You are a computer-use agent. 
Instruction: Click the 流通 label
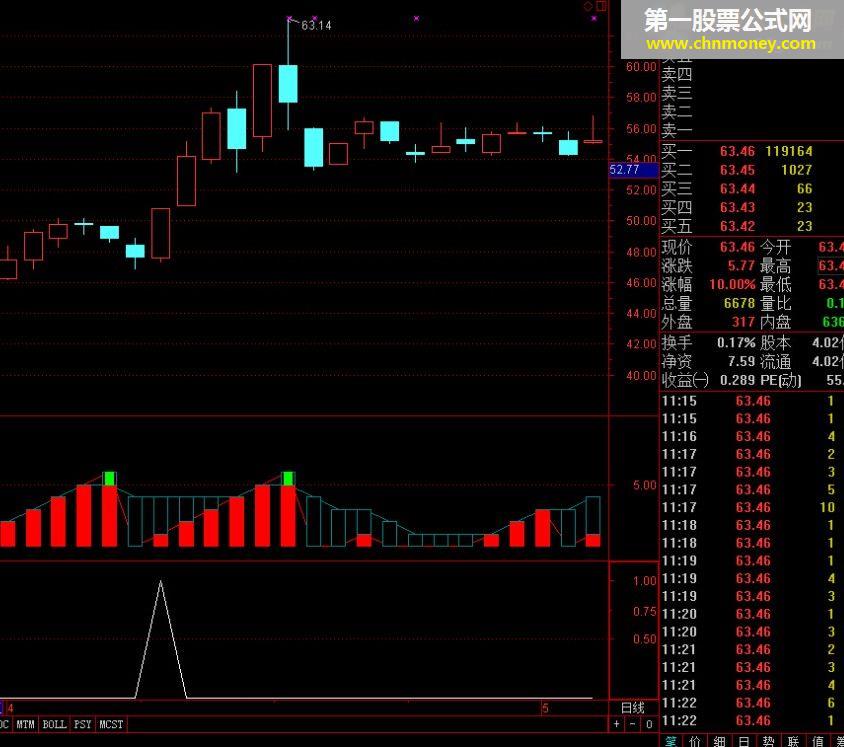pos(776,362)
